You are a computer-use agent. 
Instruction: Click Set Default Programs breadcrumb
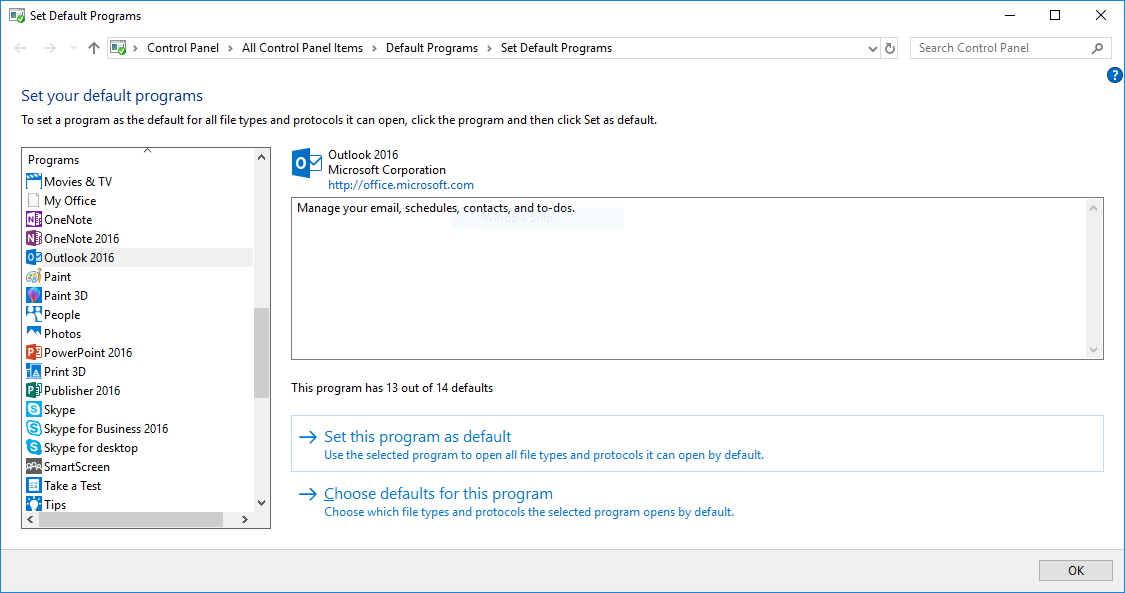556,48
